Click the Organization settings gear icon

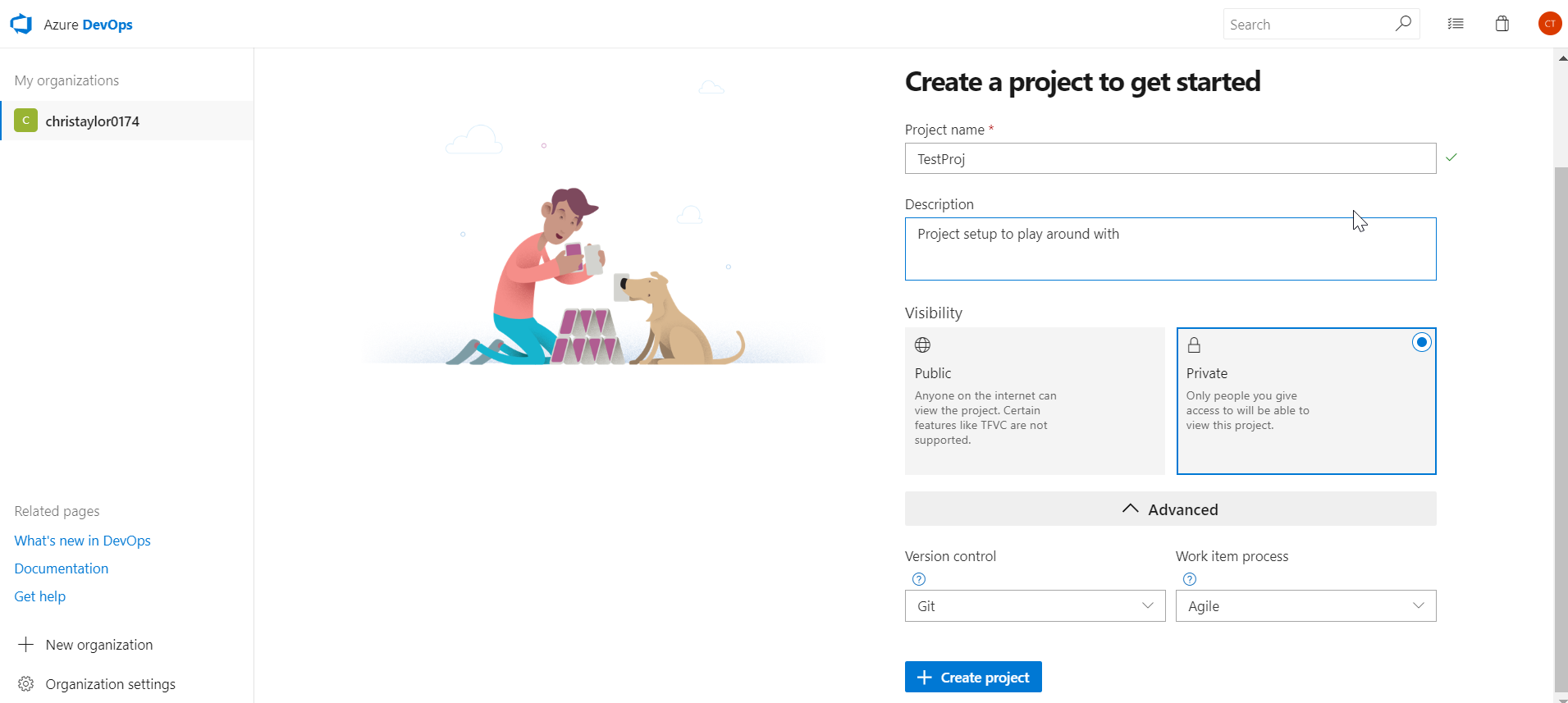26,684
